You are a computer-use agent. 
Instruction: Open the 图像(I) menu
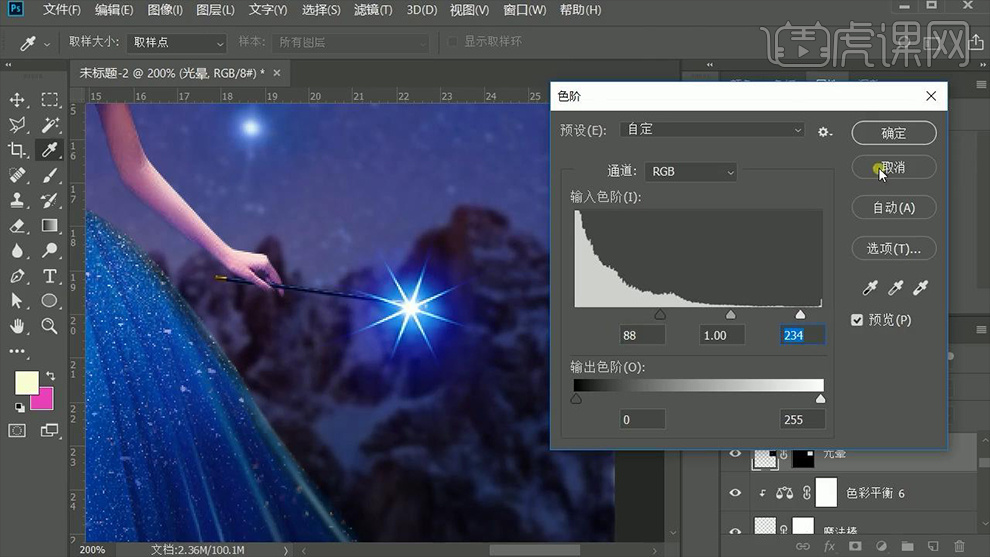point(165,10)
